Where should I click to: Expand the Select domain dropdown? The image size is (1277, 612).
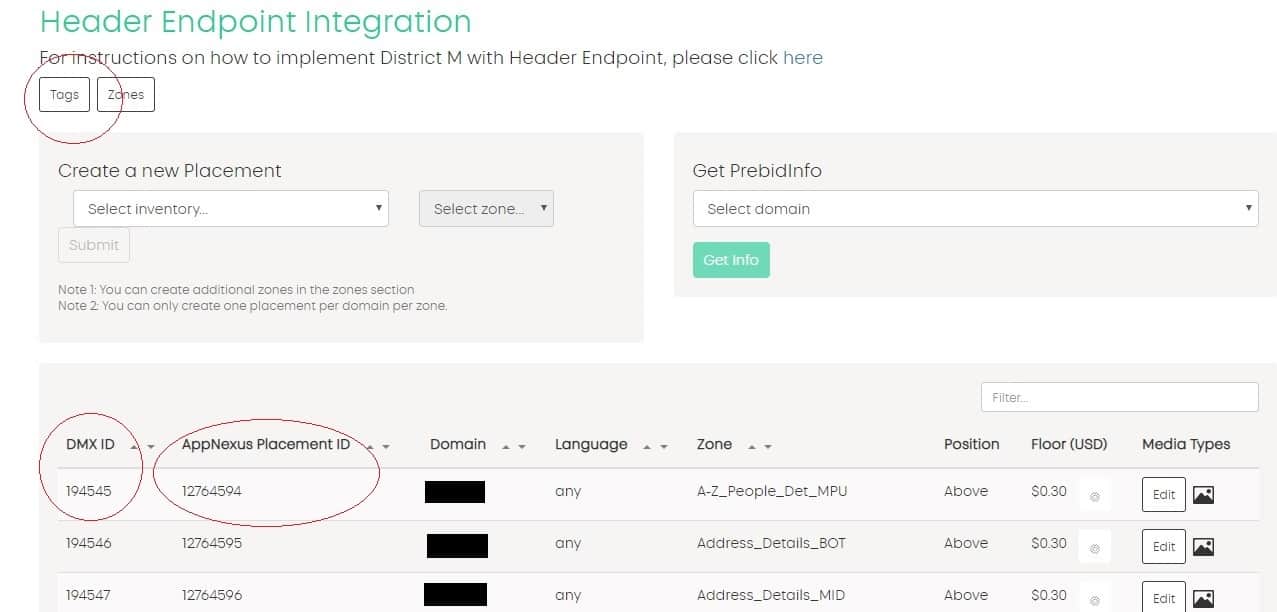tap(974, 209)
